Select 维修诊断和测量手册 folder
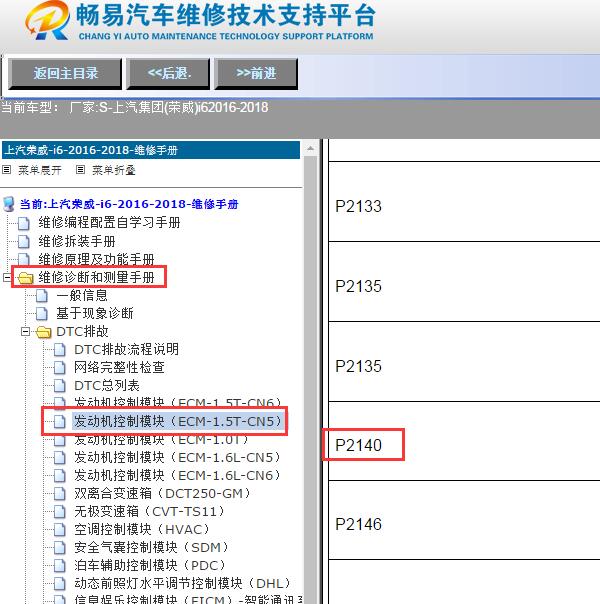The height and width of the screenshot is (604, 600). (96, 277)
